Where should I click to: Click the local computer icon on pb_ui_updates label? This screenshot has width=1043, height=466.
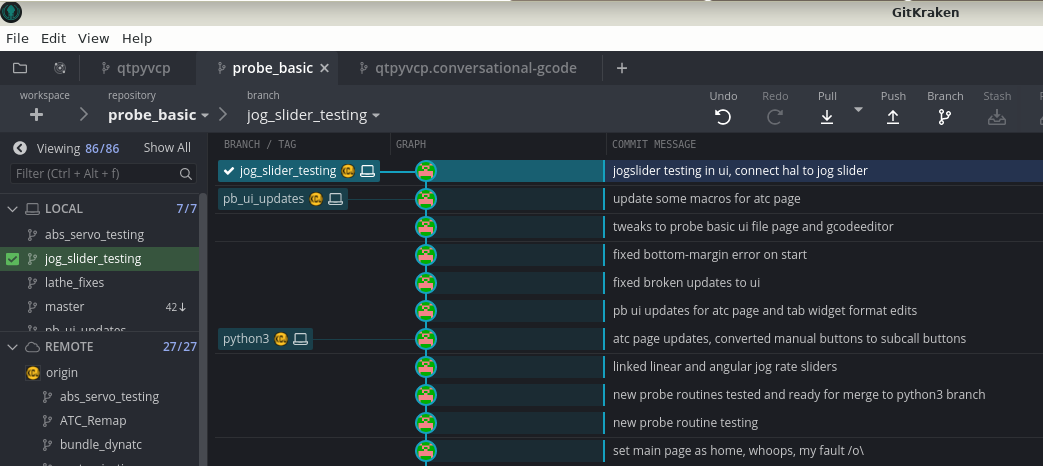[x=335, y=199]
